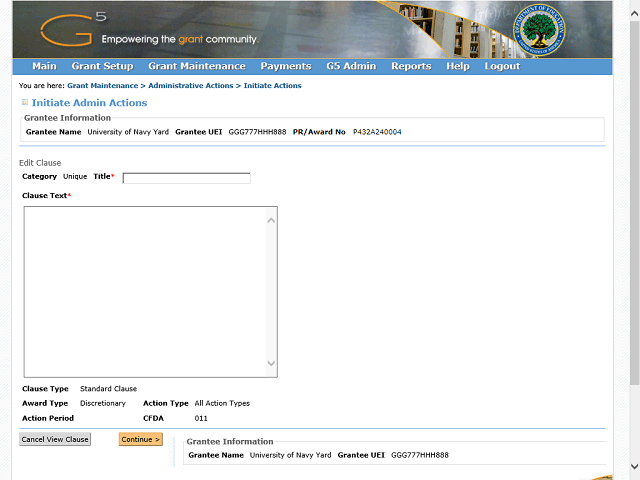Image resolution: width=640 pixels, height=480 pixels.
Task: Click Logout in the navigation bar
Action: [x=502, y=66]
